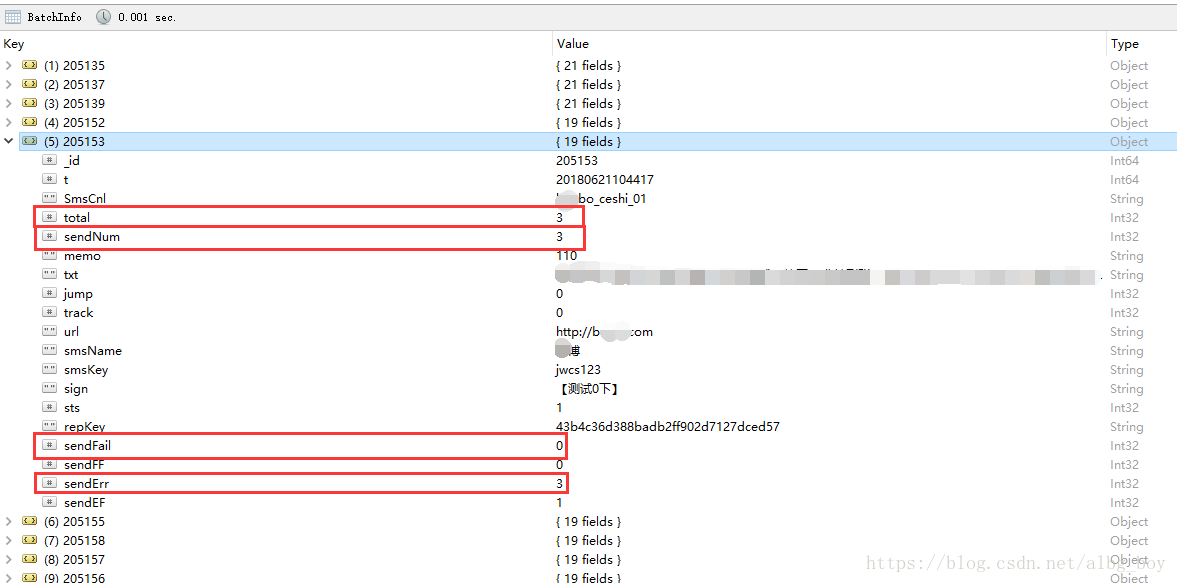
Task: Select the BatchInfo collection label
Action: 54,17
